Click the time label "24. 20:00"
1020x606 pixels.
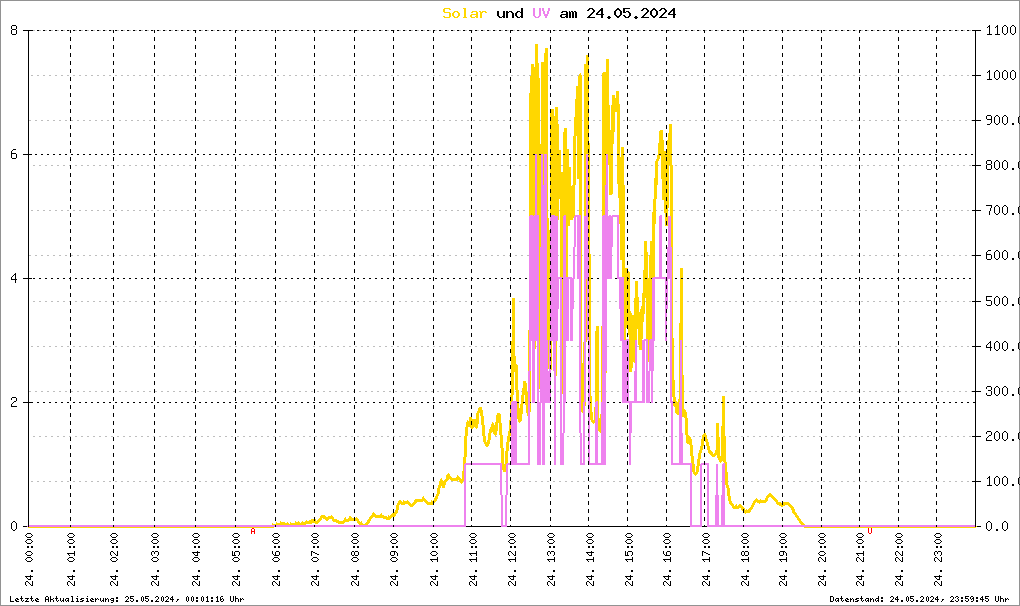pyautogui.click(x=822, y=560)
